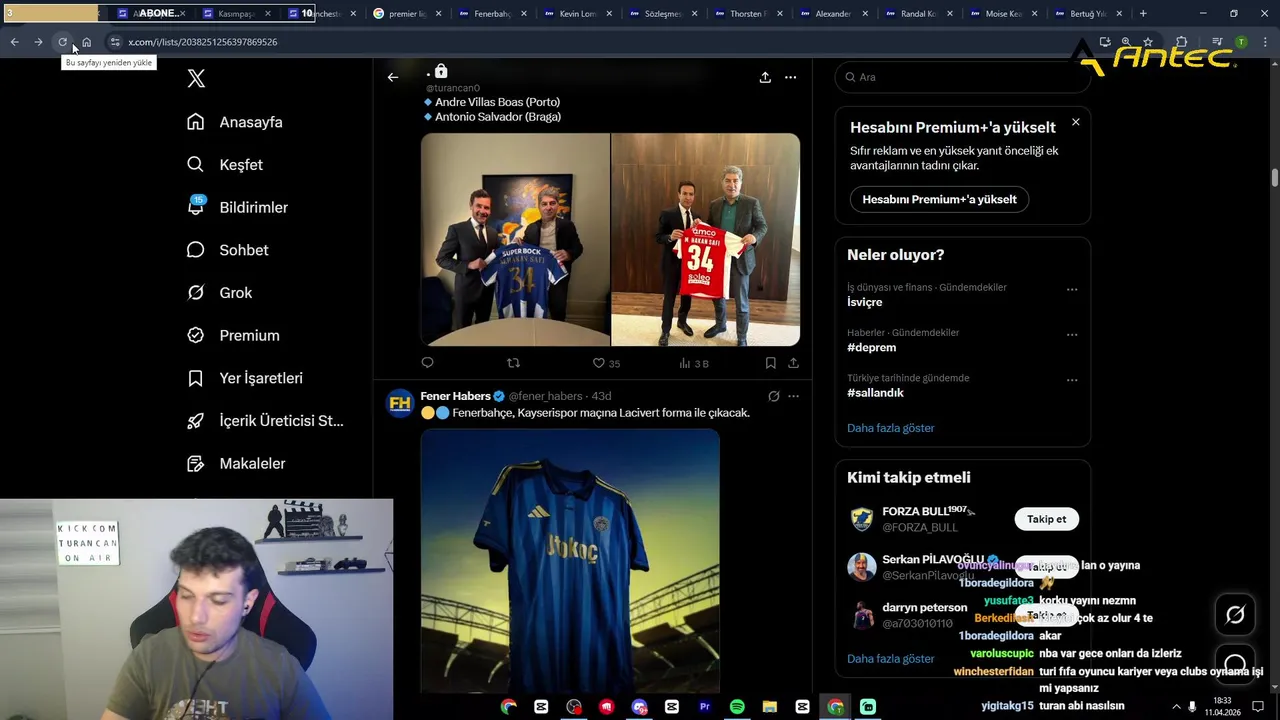1280x720 pixels.
Task: Follow FORZA BULL account
Action: 1046,519
